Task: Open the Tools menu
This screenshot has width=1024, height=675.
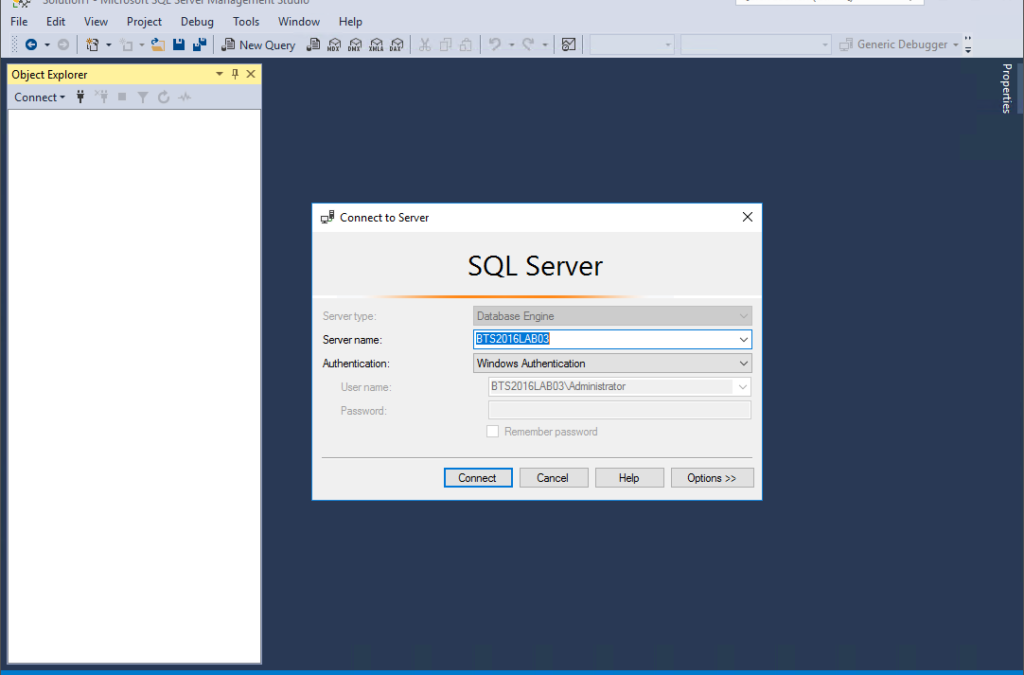Action: point(246,22)
